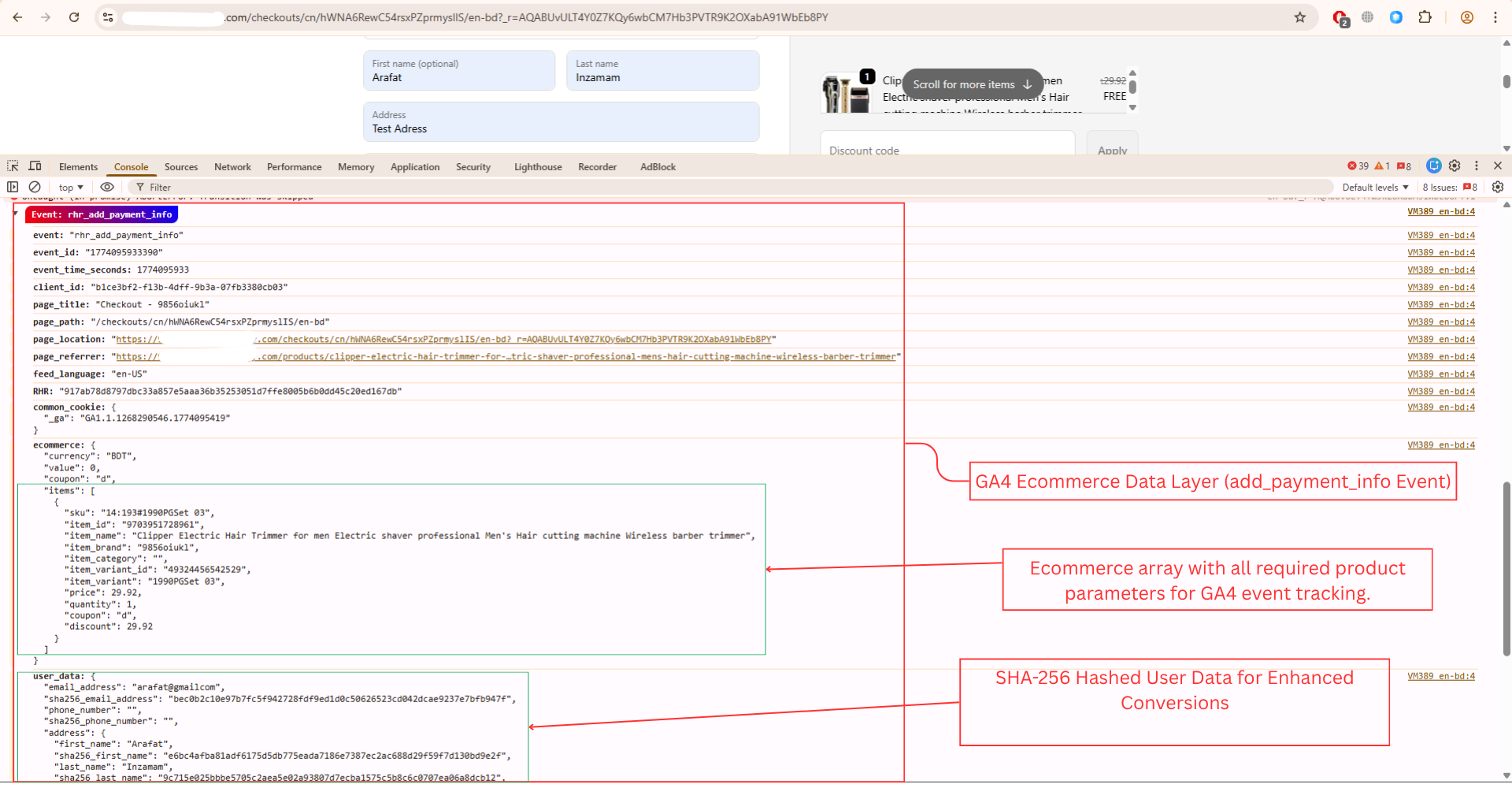Collapse the Event rhr_add_payment_info group
Image resolution: width=1512 pixels, height=788 pixels.
16,214
